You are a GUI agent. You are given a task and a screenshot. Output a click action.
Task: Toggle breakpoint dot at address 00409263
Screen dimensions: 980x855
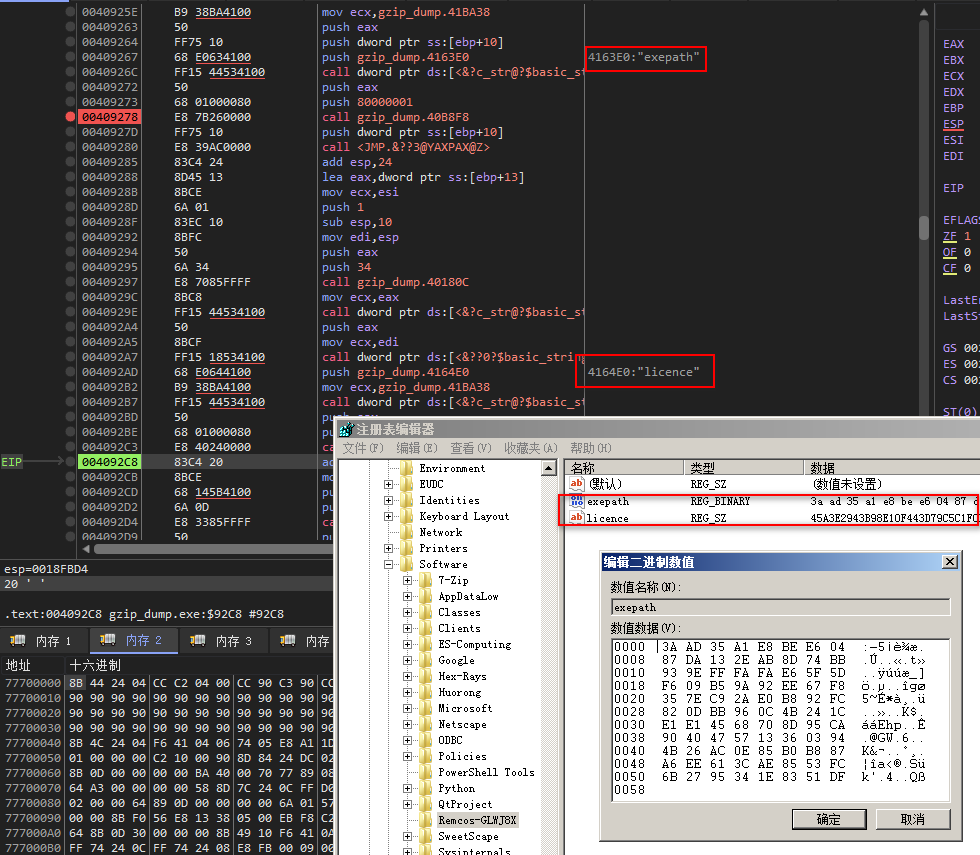point(70,27)
